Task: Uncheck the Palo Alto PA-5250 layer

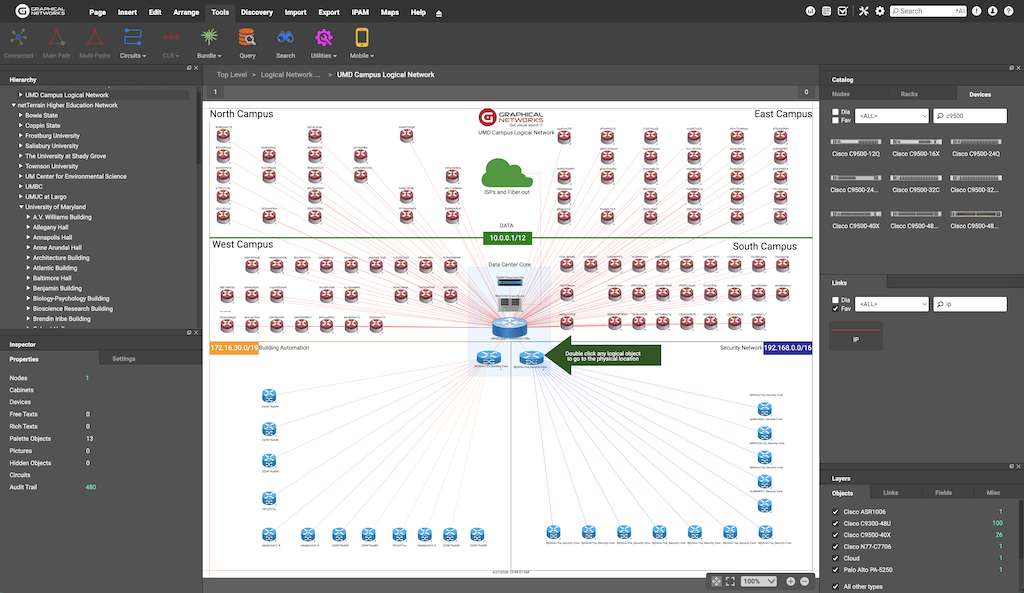Action: pos(835,570)
